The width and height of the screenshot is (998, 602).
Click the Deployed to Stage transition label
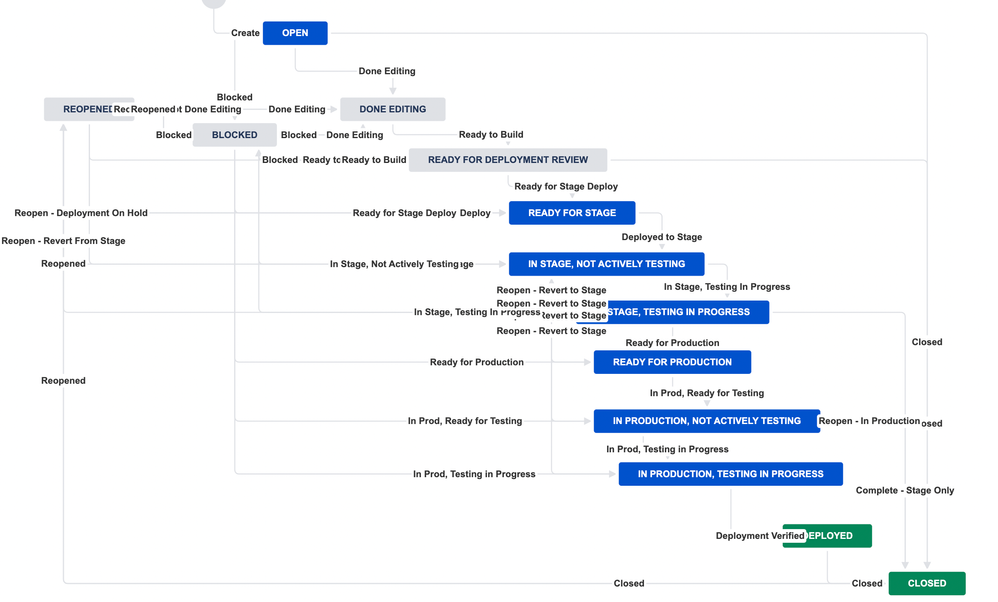pyautogui.click(x=662, y=237)
